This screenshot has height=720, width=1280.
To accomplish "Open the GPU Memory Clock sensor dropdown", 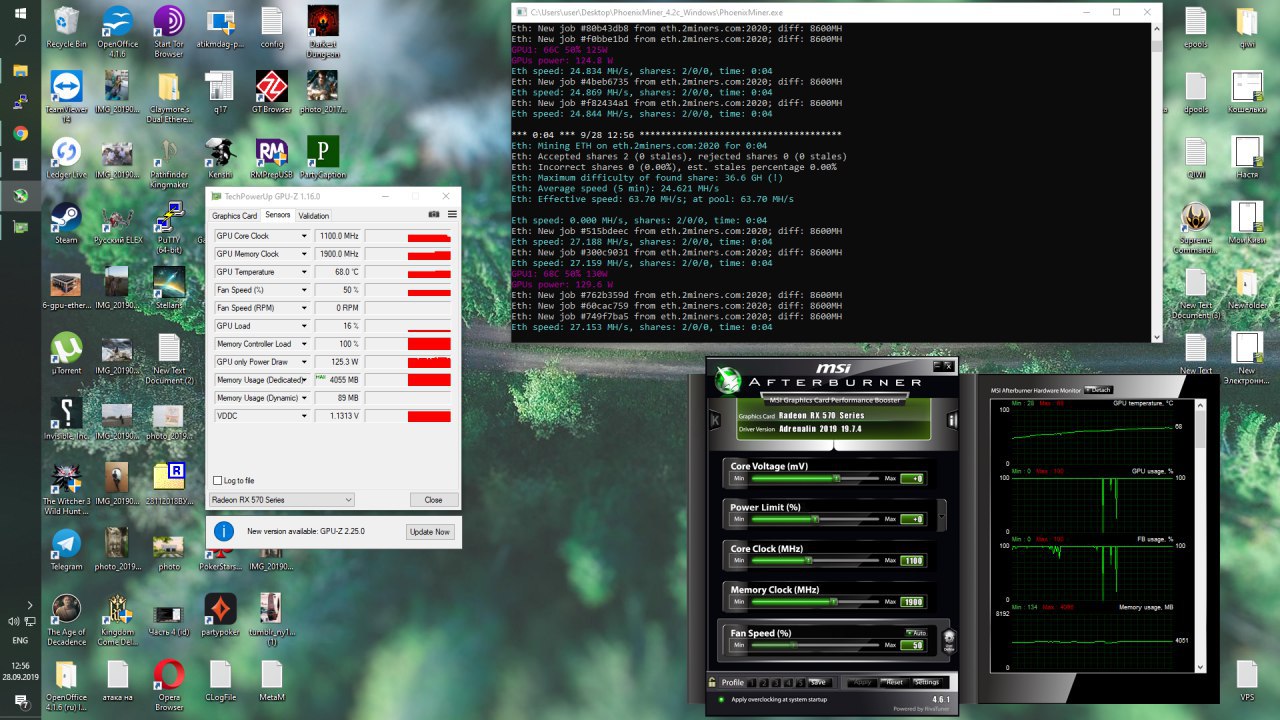I will [x=304, y=254].
